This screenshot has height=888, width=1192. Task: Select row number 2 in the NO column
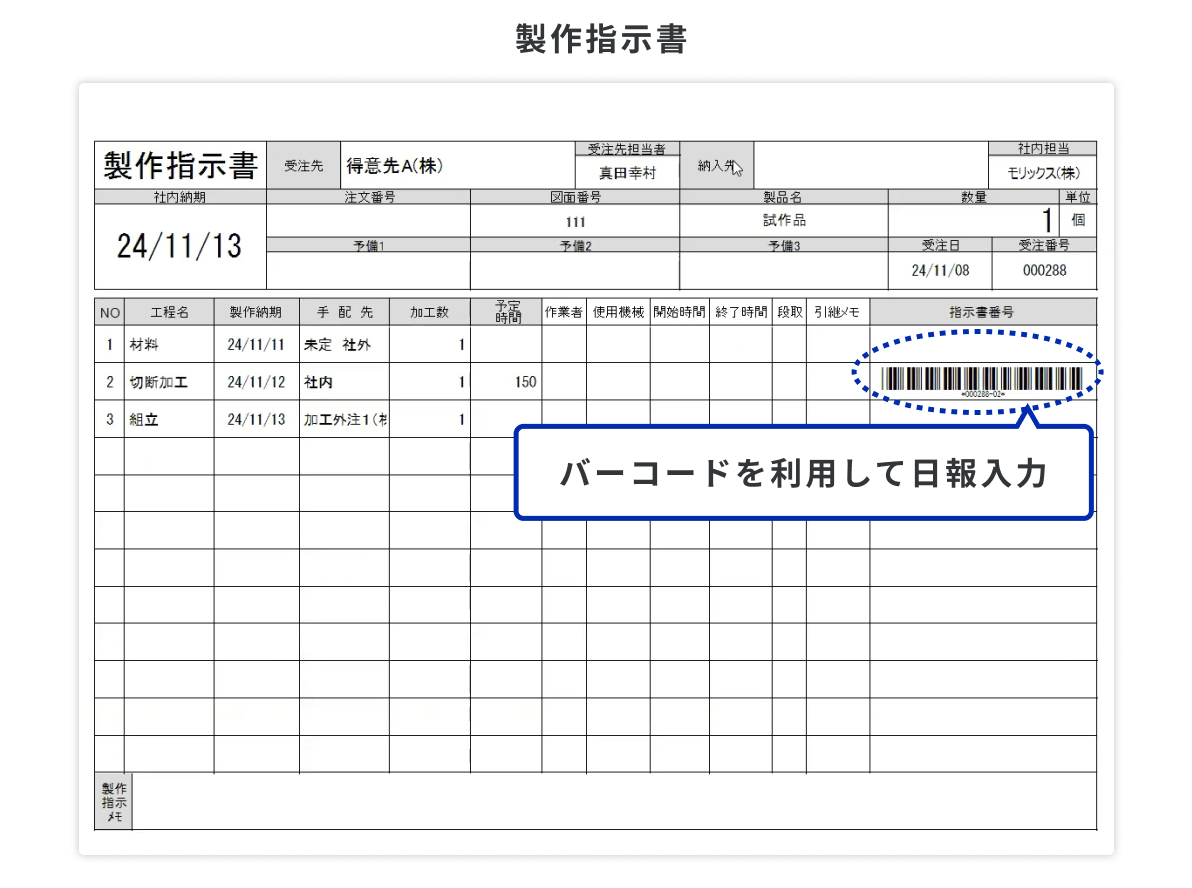tap(109, 382)
